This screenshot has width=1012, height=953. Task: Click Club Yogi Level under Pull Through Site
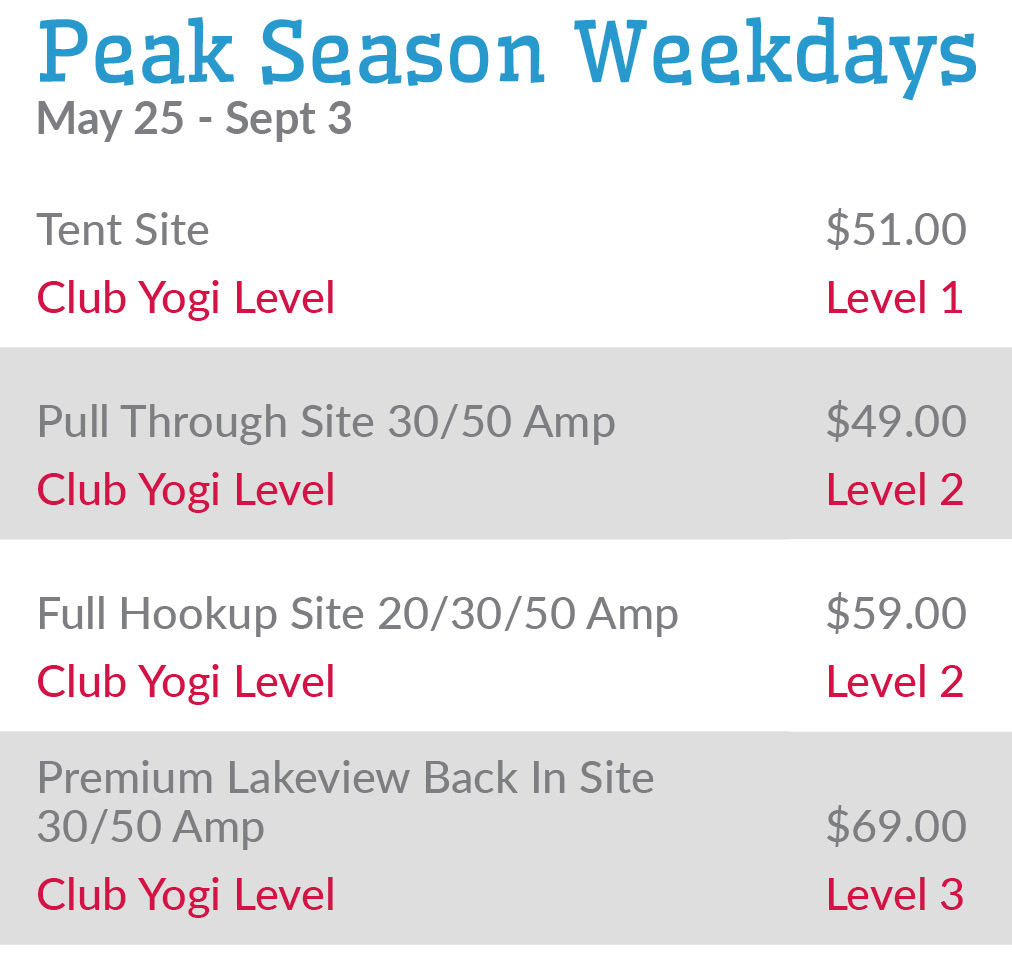click(186, 490)
